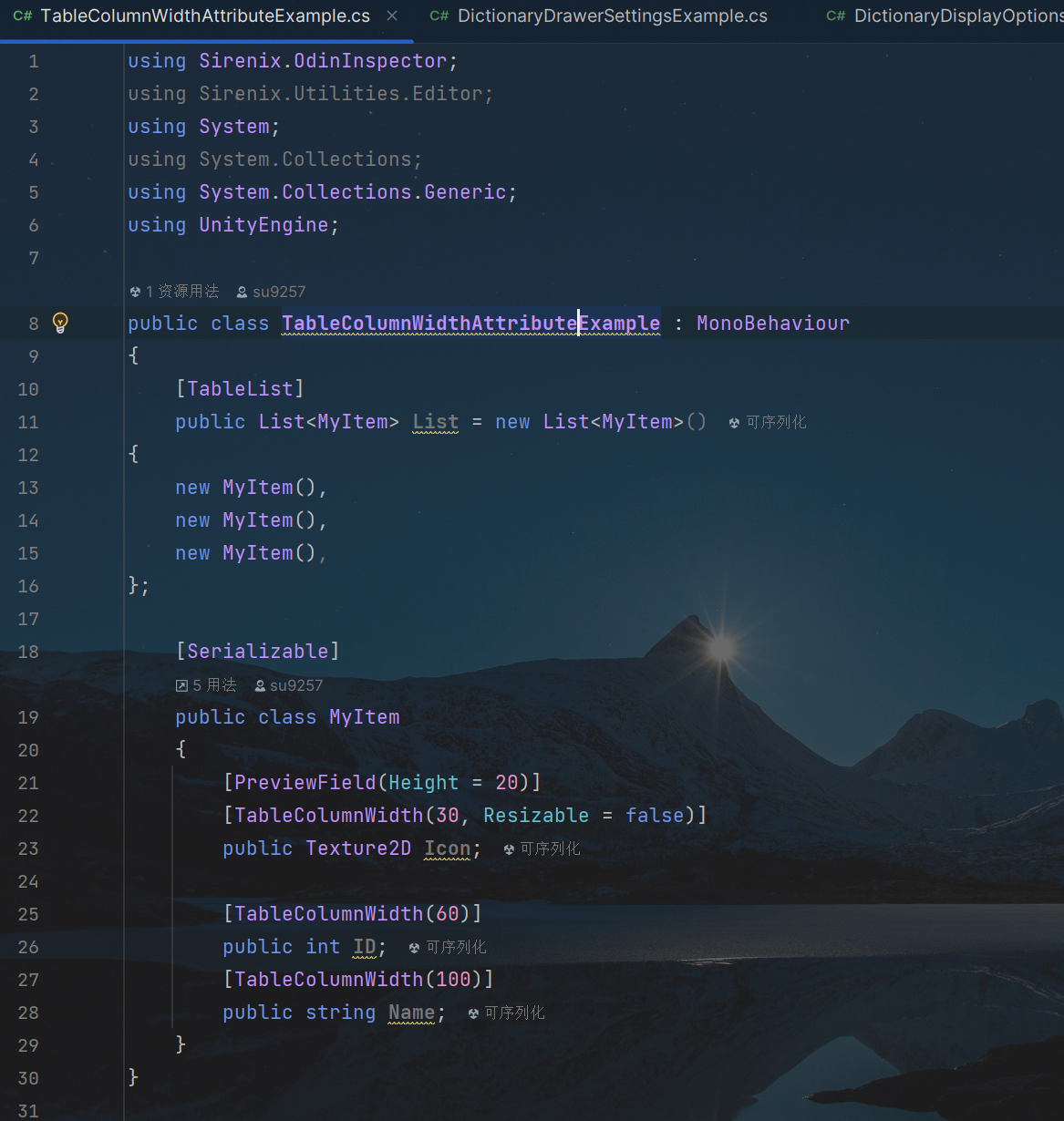
Task: Click su9257 author hint above MyItem
Action: (288, 685)
